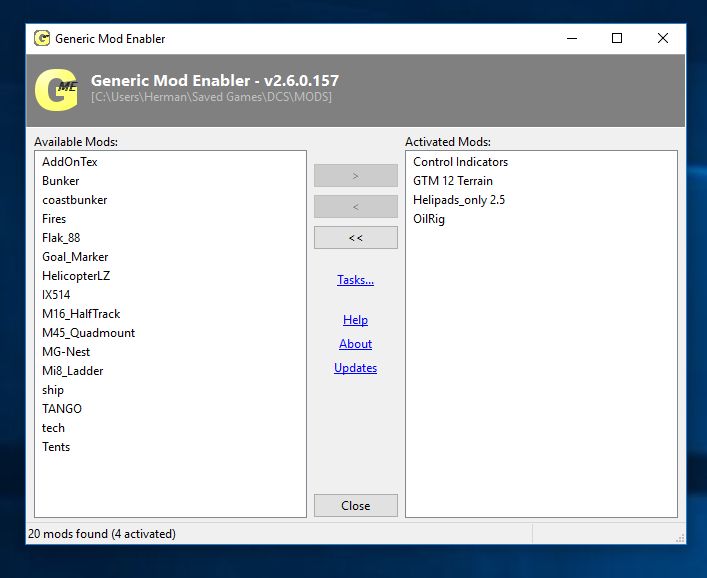Click the disable mod arrow button
707x578 pixels.
[356, 206]
